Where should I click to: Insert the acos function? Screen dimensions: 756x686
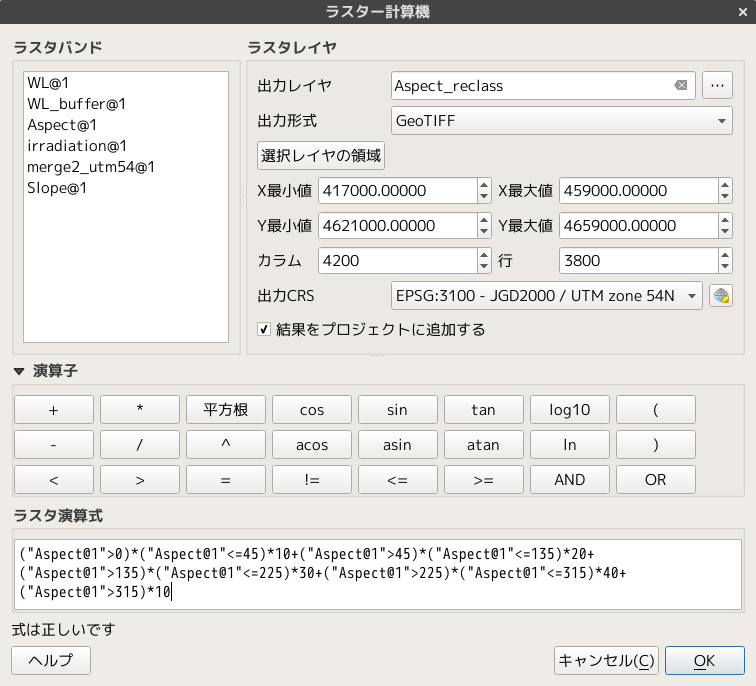coord(311,444)
